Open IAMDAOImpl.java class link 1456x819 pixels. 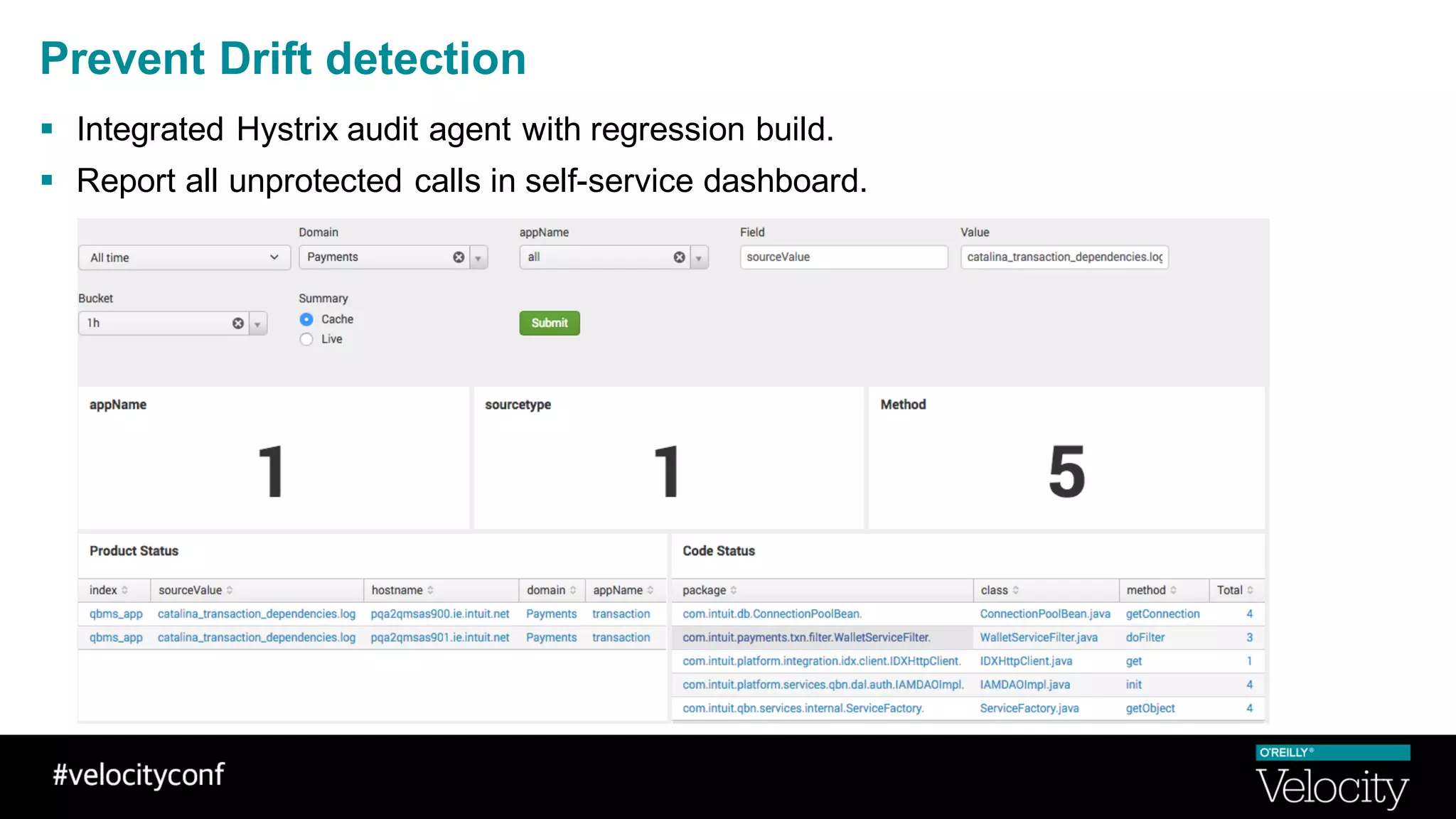click(1024, 685)
